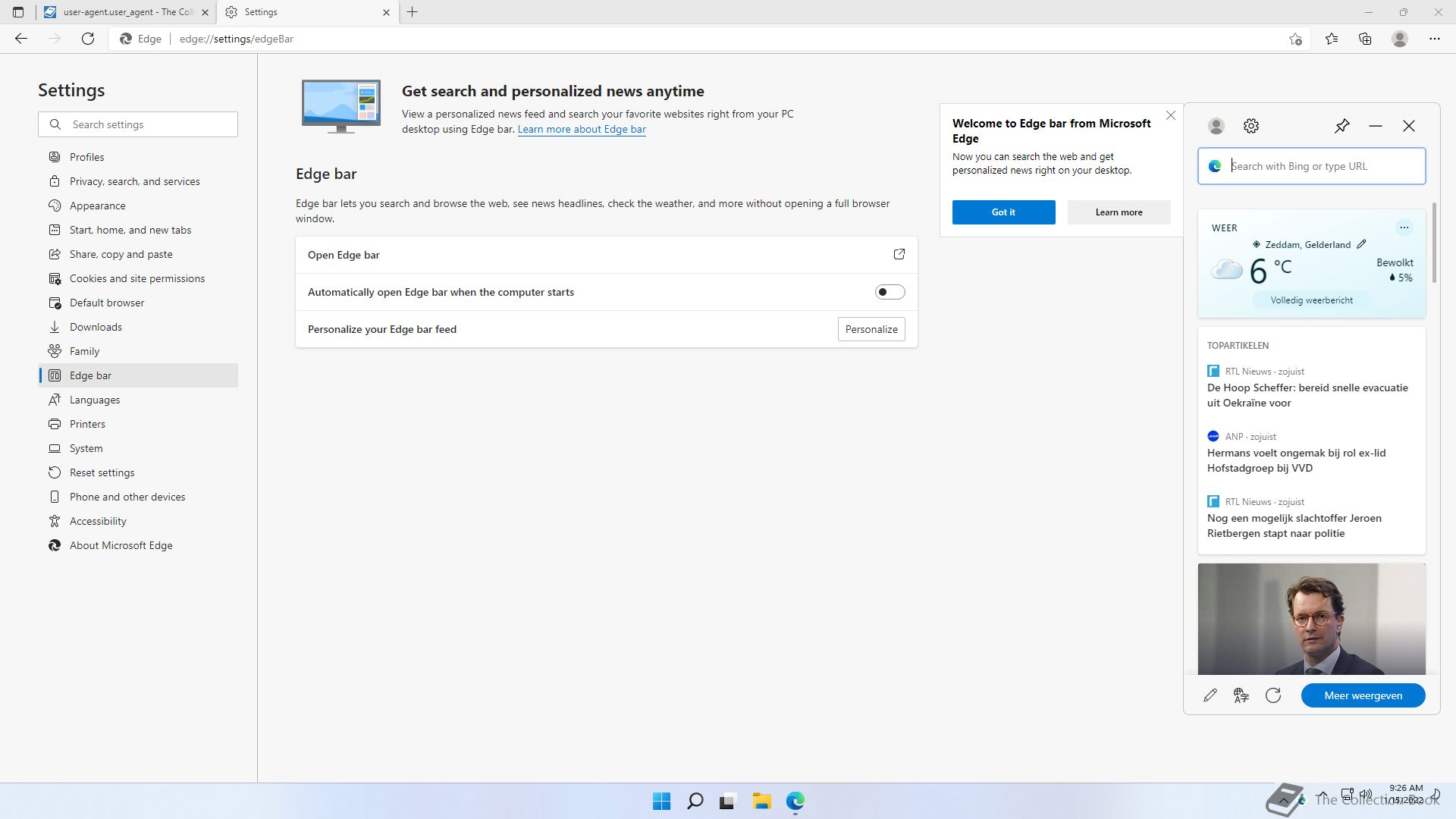Close the Welcome to Edge bar popup
This screenshot has height=819, width=1456.
tap(1171, 115)
